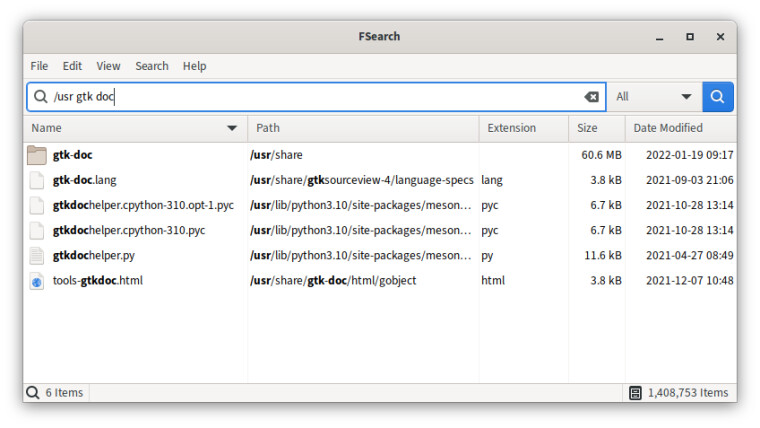Click the html extension cell
This screenshot has height=428, width=760.
[493, 281]
